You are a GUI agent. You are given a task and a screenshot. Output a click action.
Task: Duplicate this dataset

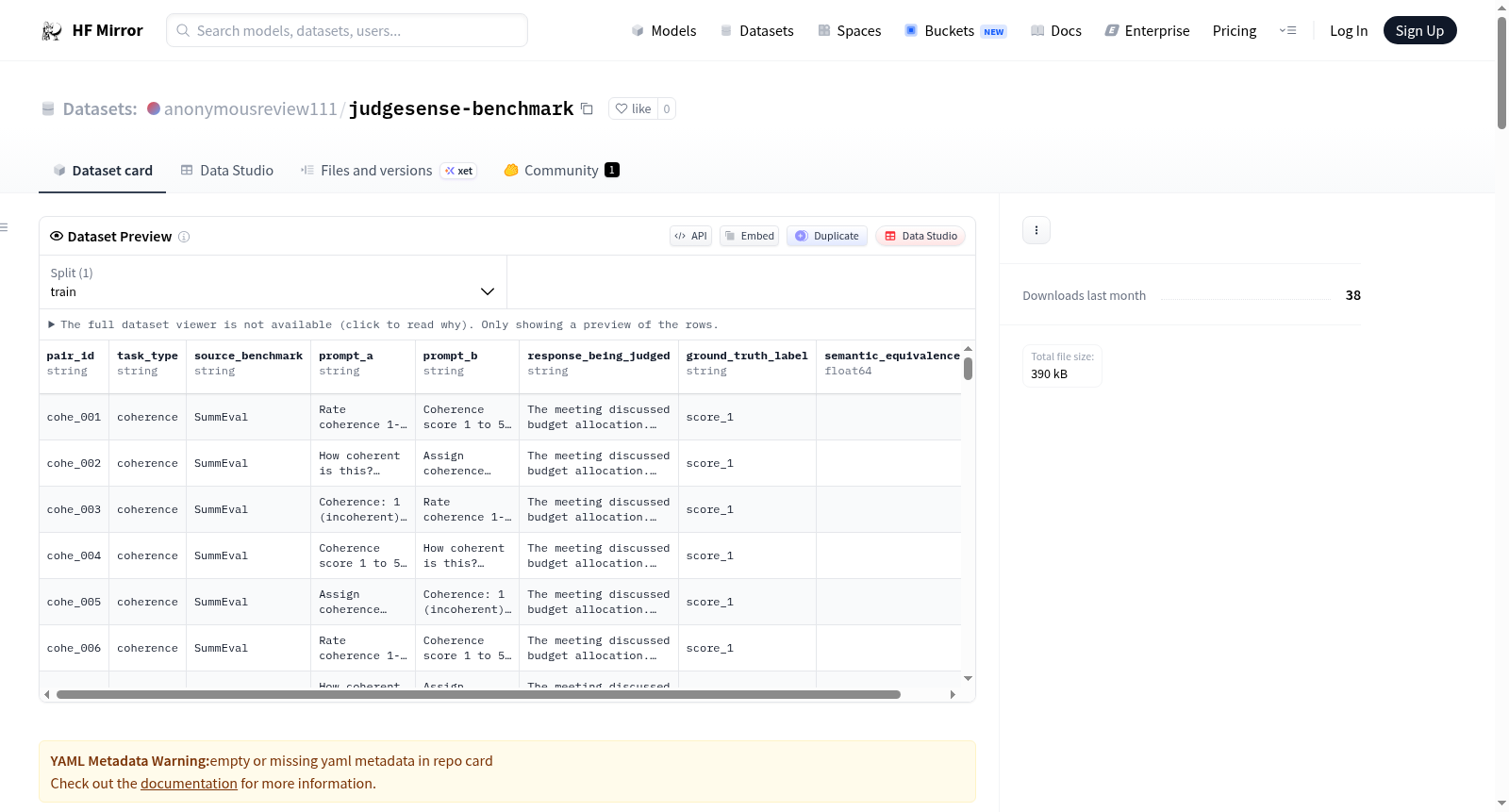827,236
